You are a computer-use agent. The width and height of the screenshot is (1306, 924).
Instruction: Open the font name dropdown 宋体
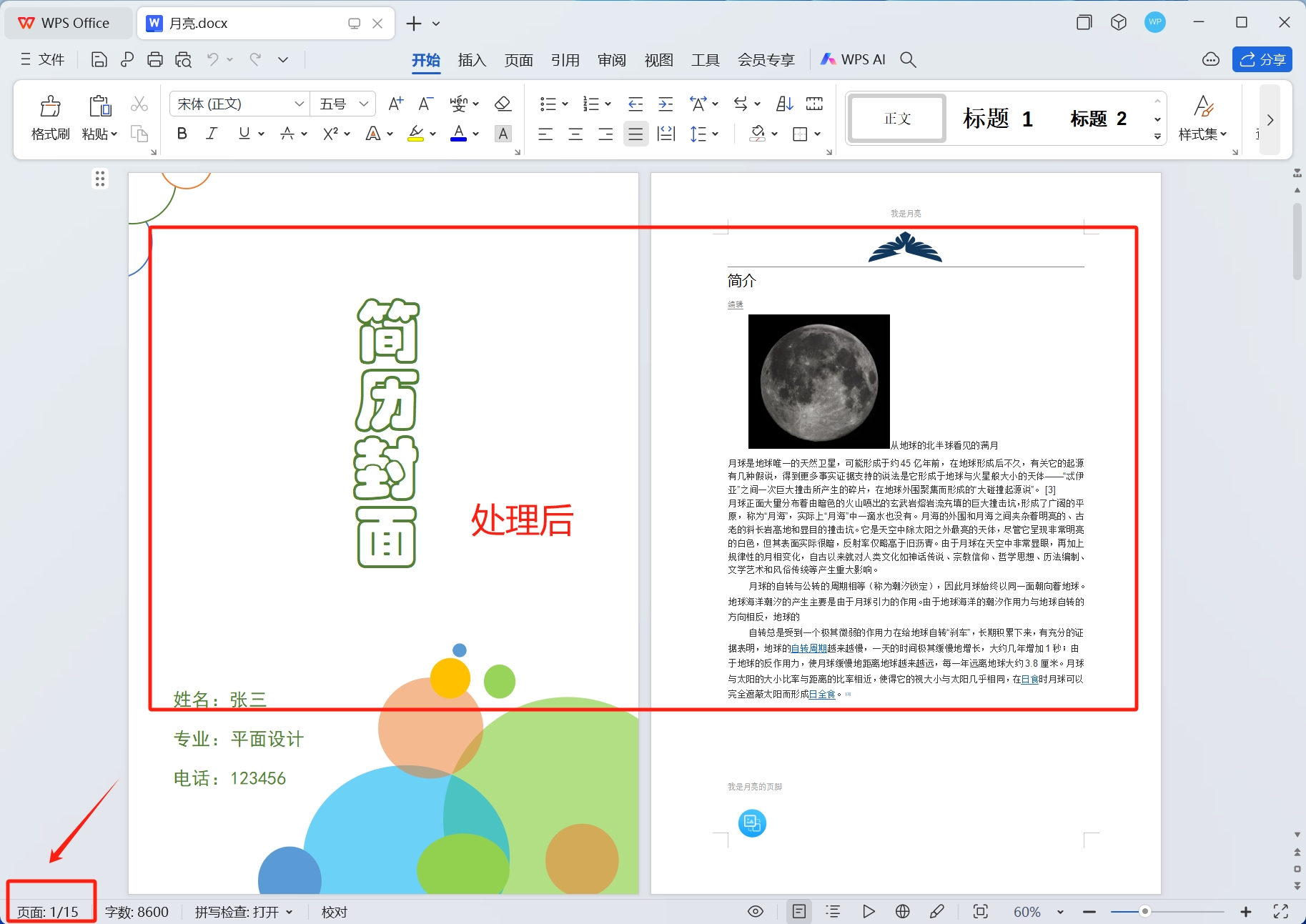(299, 104)
